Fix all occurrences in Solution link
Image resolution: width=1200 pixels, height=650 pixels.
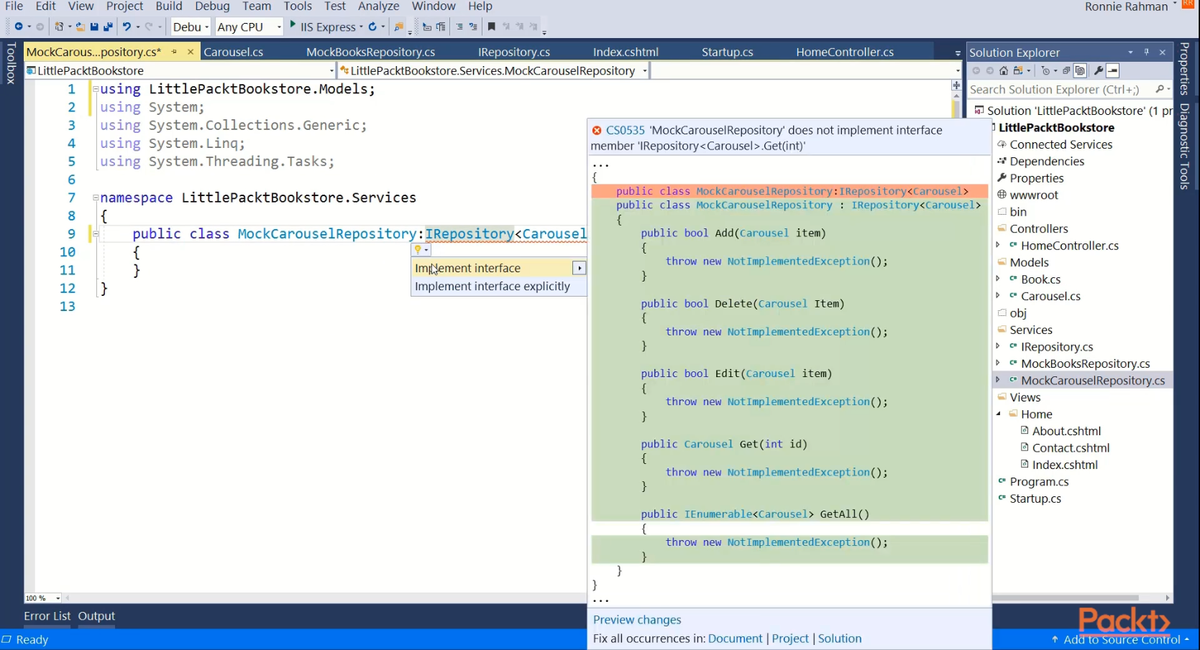840,638
